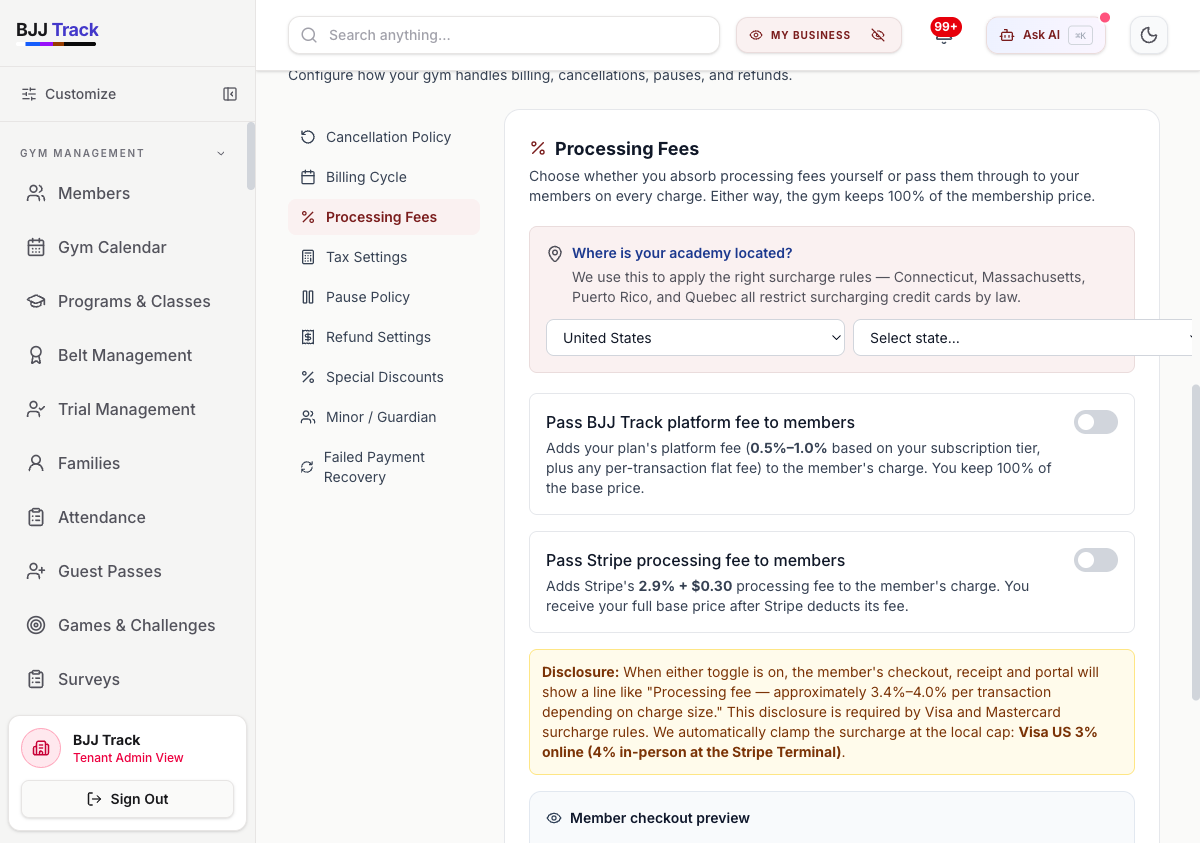Collapse sidebar using panel icon
Viewport: 1200px width, 843px height.
[x=230, y=94]
